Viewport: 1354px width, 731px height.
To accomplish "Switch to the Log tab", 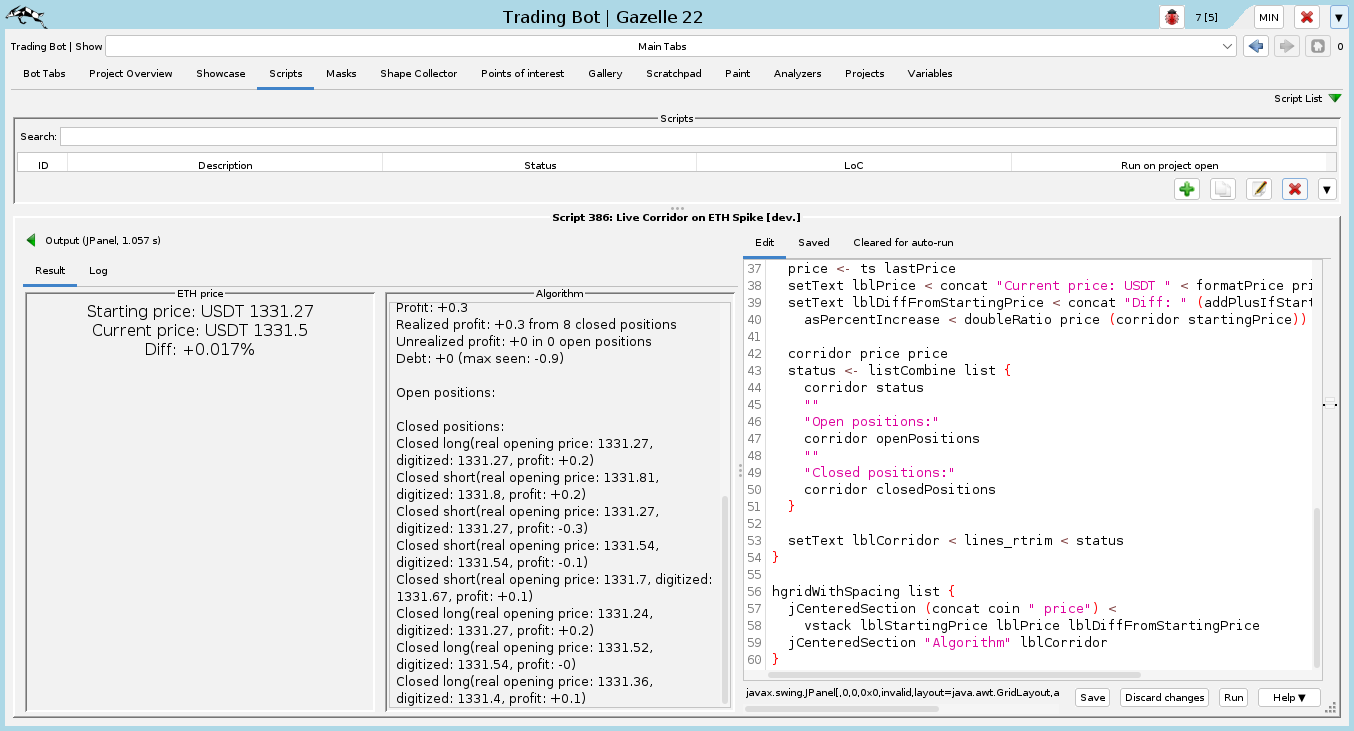I will pos(98,271).
